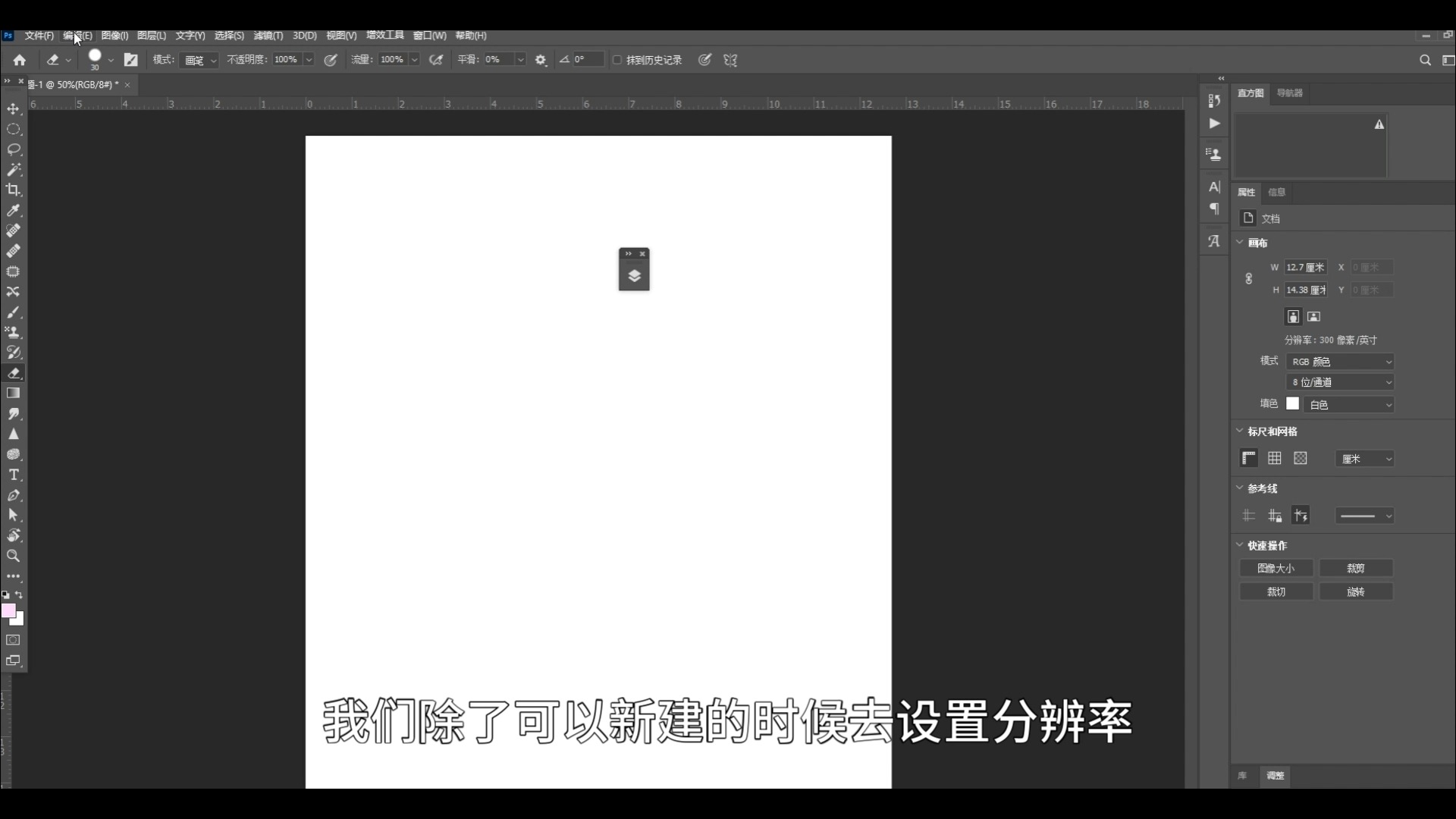Viewport: 1456px width, 819px height.
Task: Toggle symmetry paint butterfly icon
Action: click(731, 60)
